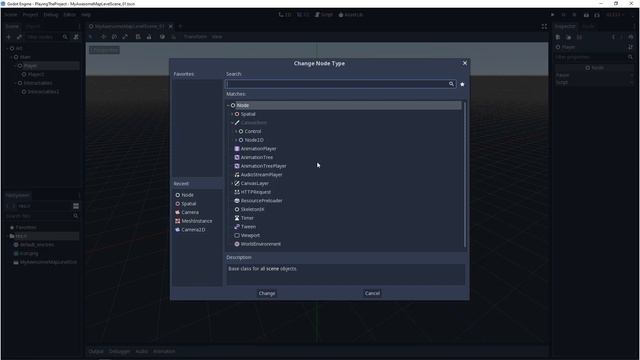This screenshot has height=360, width=640.
Task: Pick Camera from the Recent list
Action: point(190,212)
